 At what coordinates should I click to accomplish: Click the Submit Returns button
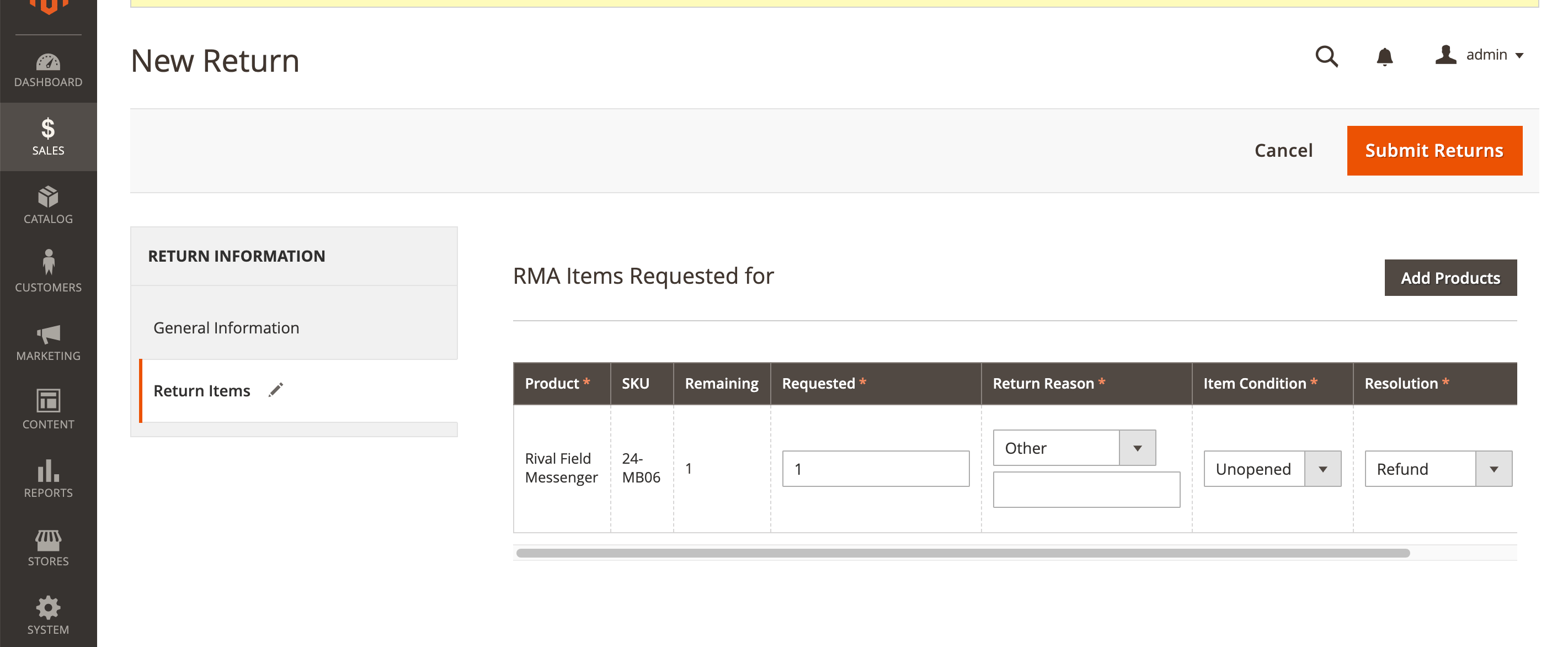(x=1434, y=151)
